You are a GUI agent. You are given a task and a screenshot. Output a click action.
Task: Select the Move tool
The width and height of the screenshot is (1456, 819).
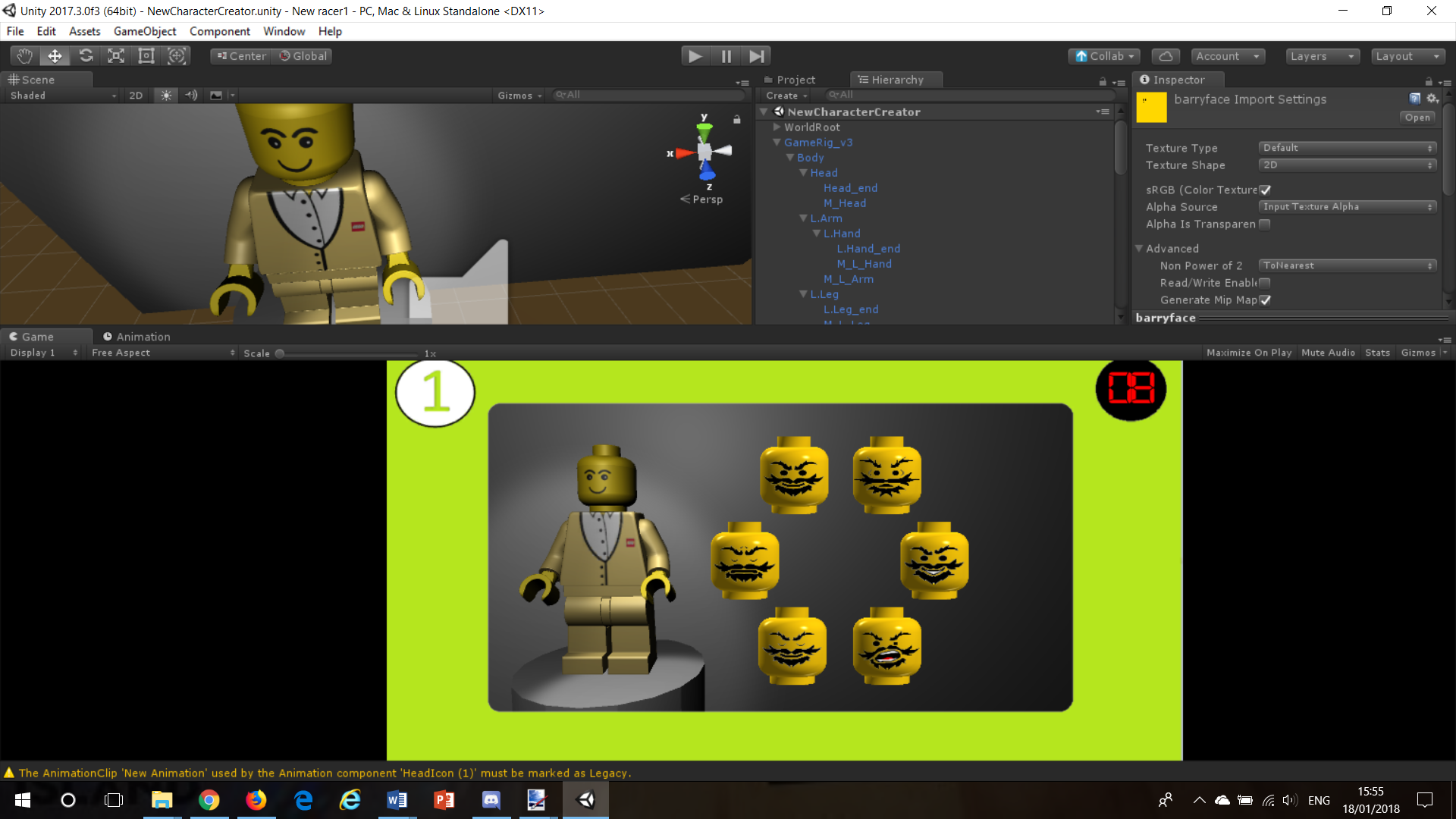(x=55, y=55)
